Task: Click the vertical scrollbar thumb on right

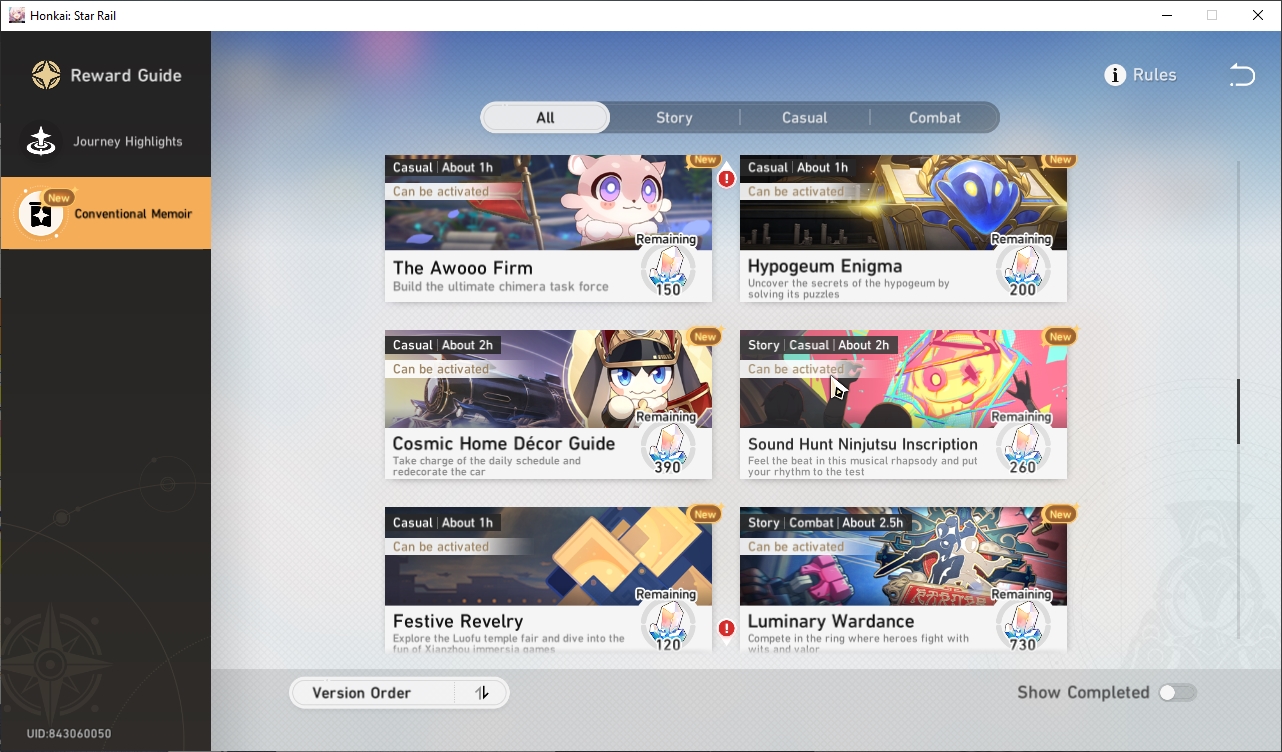Action: pyautogui.click(x=1238, y=411)
